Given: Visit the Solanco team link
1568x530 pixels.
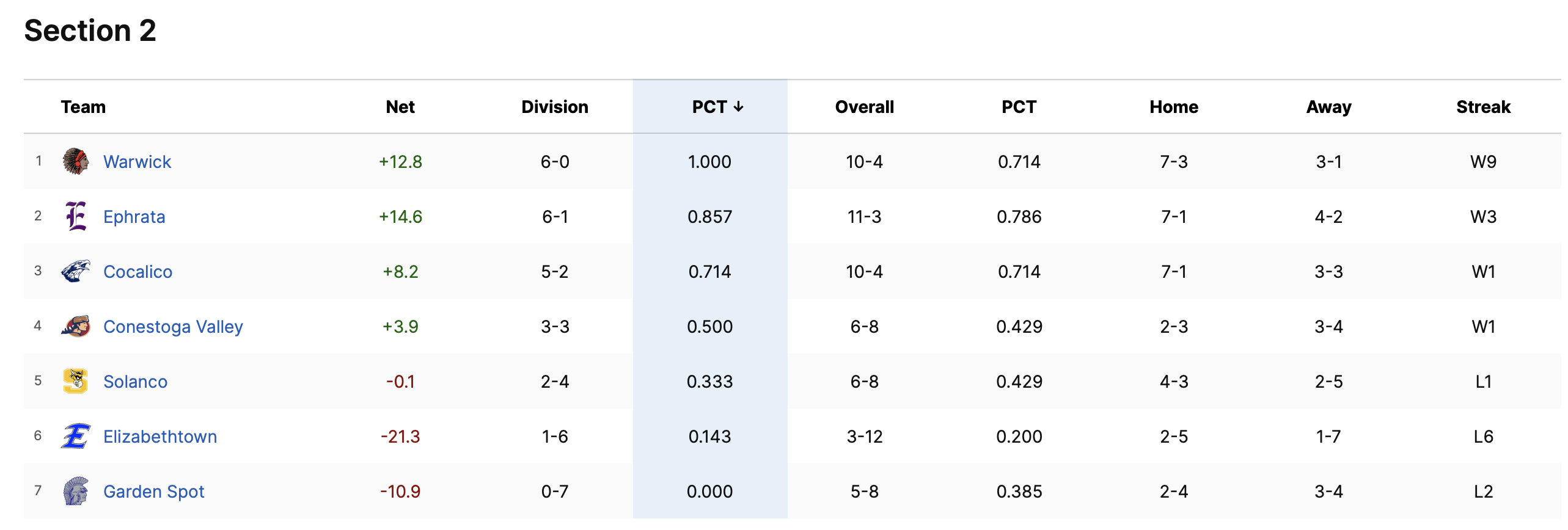Looking at the screenshot, I should click(135, 382).
